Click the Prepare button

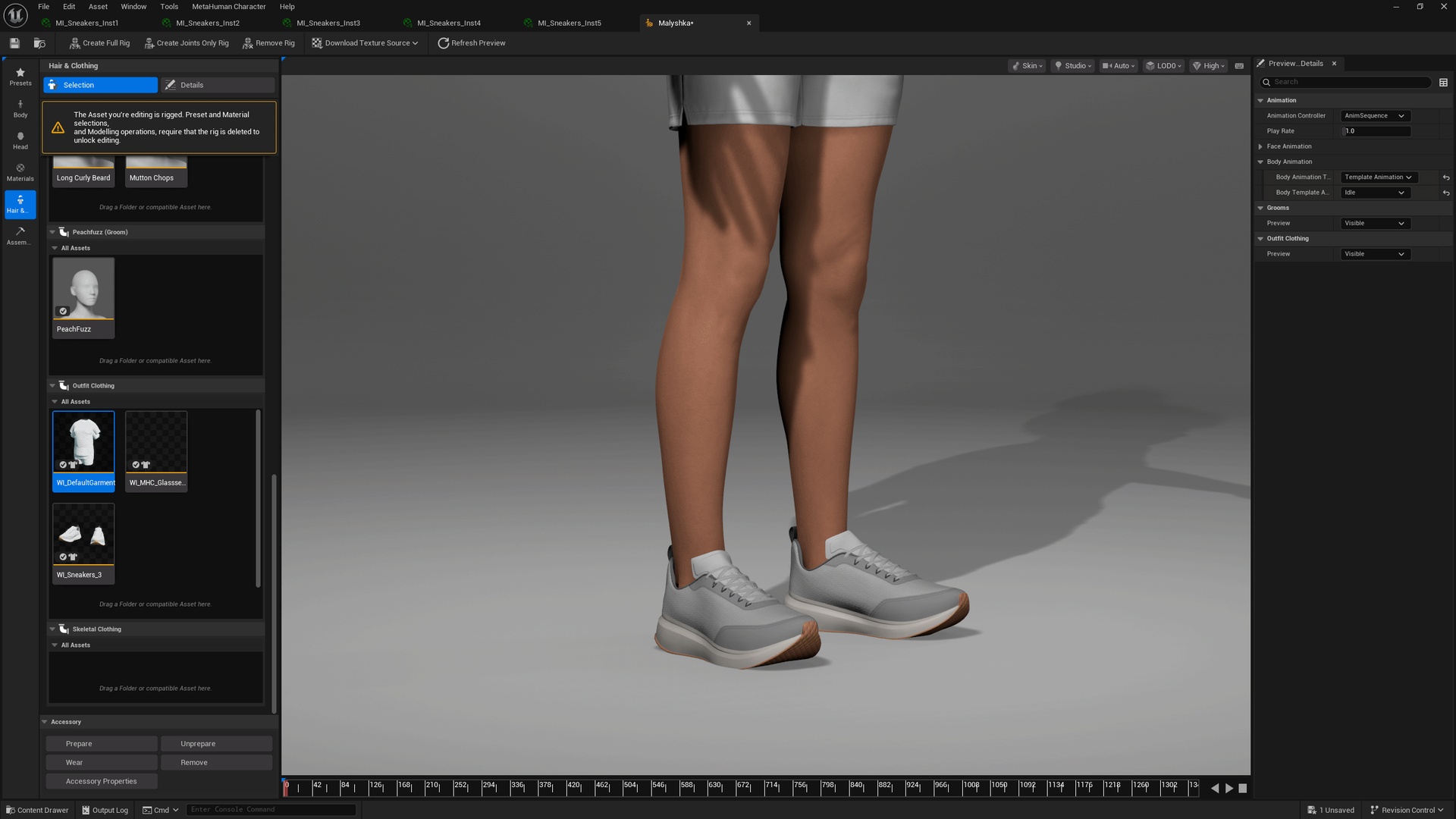[x=102, y=744]
